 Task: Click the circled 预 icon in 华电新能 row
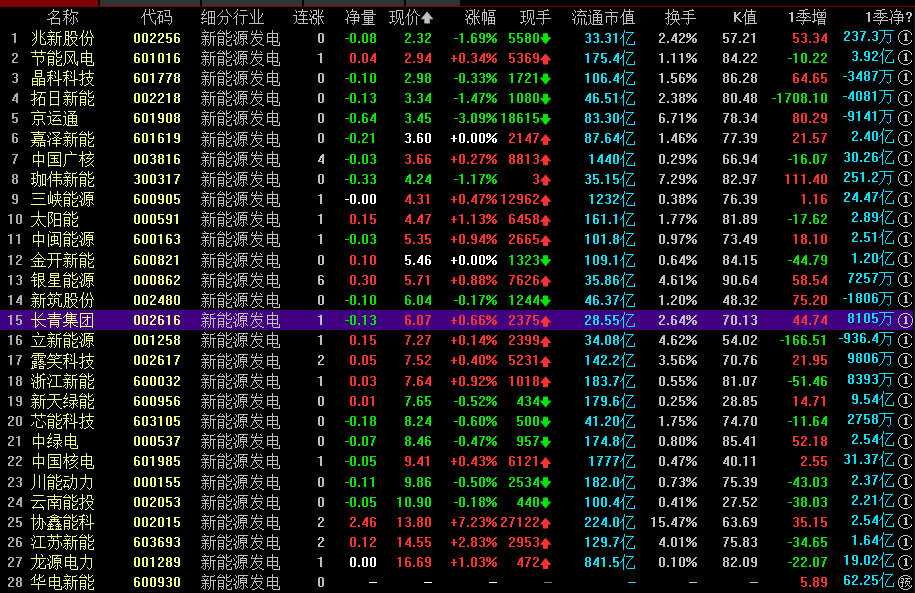pyautogui.click(x=905, y=582)
